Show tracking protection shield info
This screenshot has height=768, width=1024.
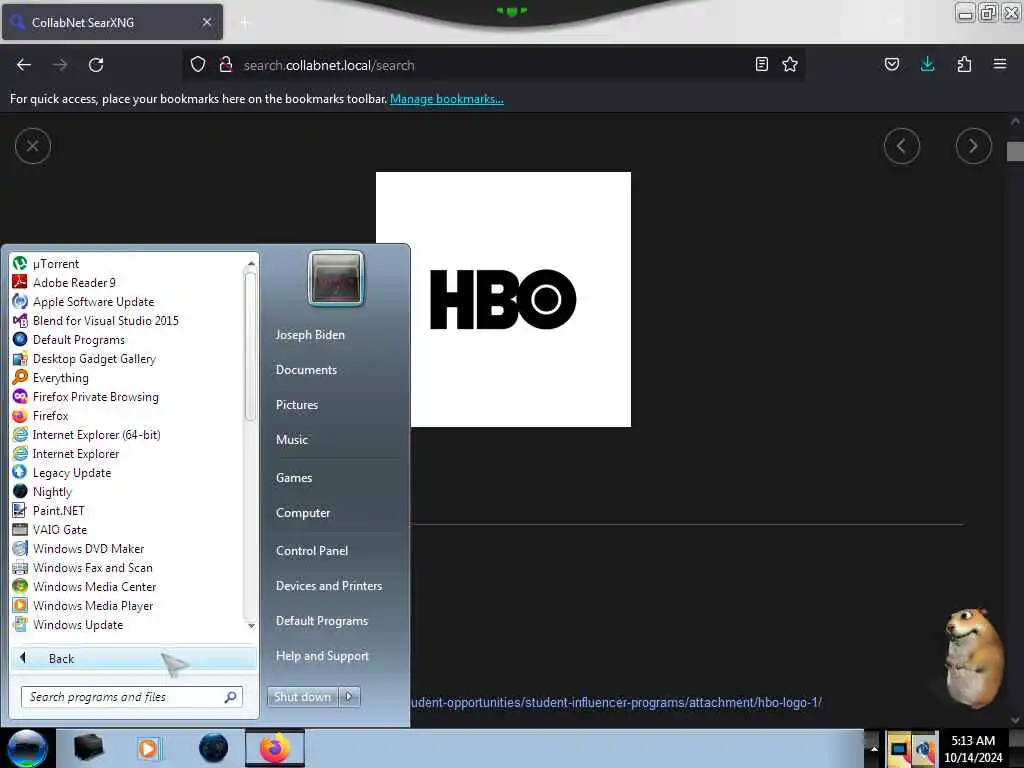pyautogui.click(x=198, y=64)
